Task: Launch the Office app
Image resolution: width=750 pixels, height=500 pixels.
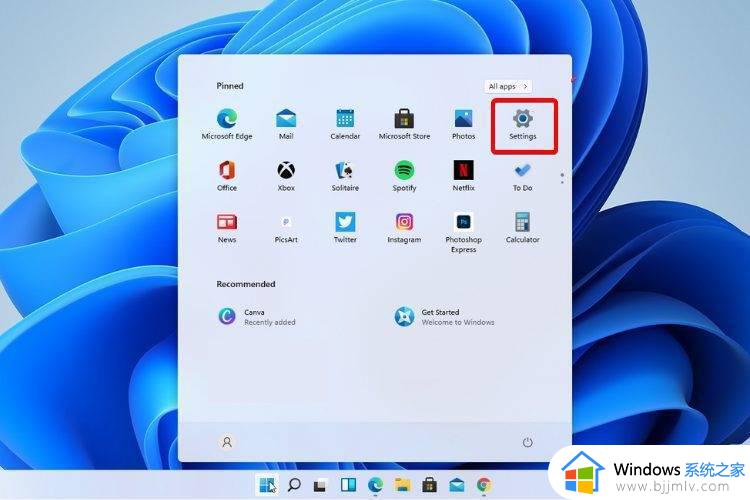Action: (x=227, y=176)
